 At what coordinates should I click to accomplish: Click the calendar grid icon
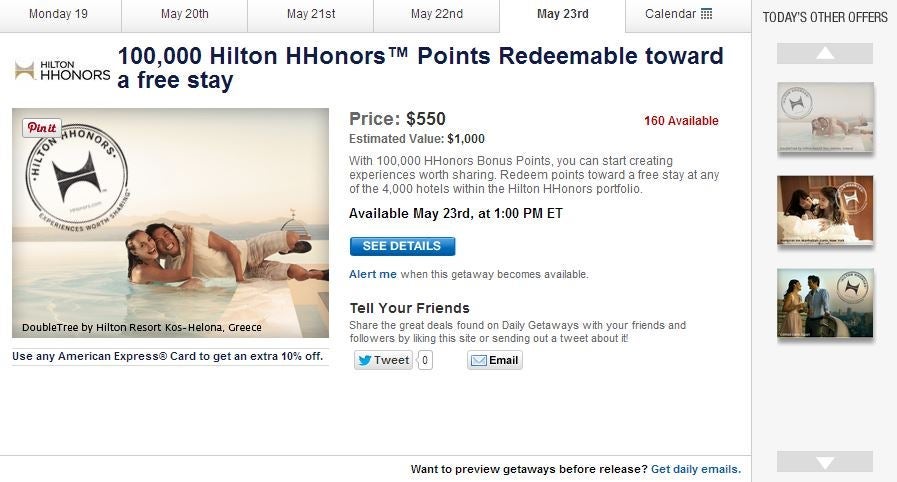click(x=706, y=14)
